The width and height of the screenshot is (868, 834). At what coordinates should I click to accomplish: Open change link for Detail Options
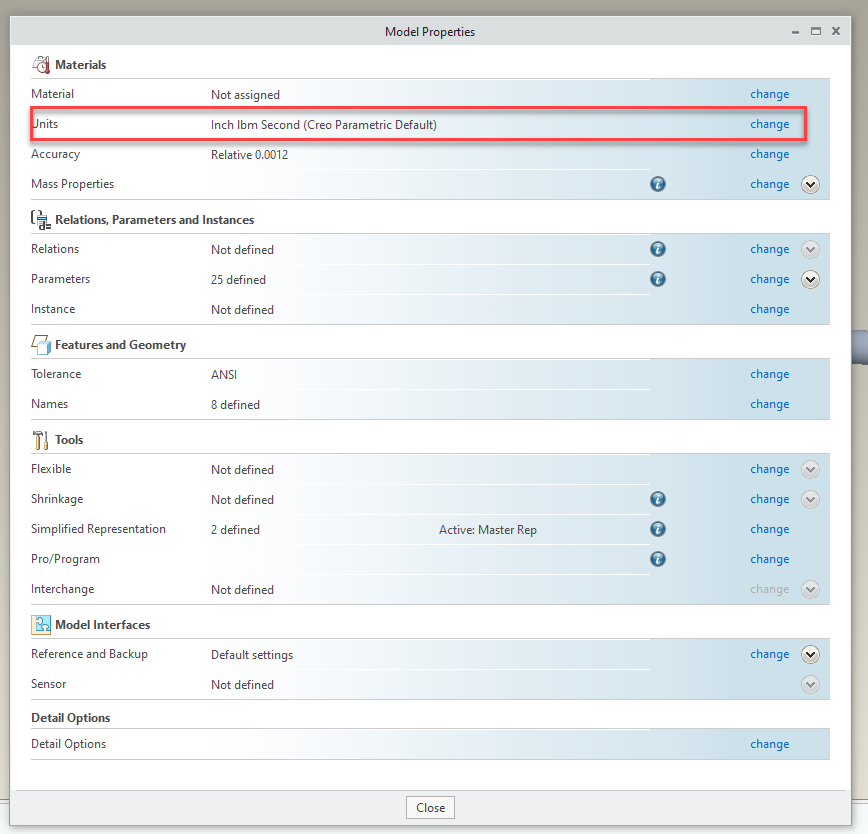(x=769, y=744)
